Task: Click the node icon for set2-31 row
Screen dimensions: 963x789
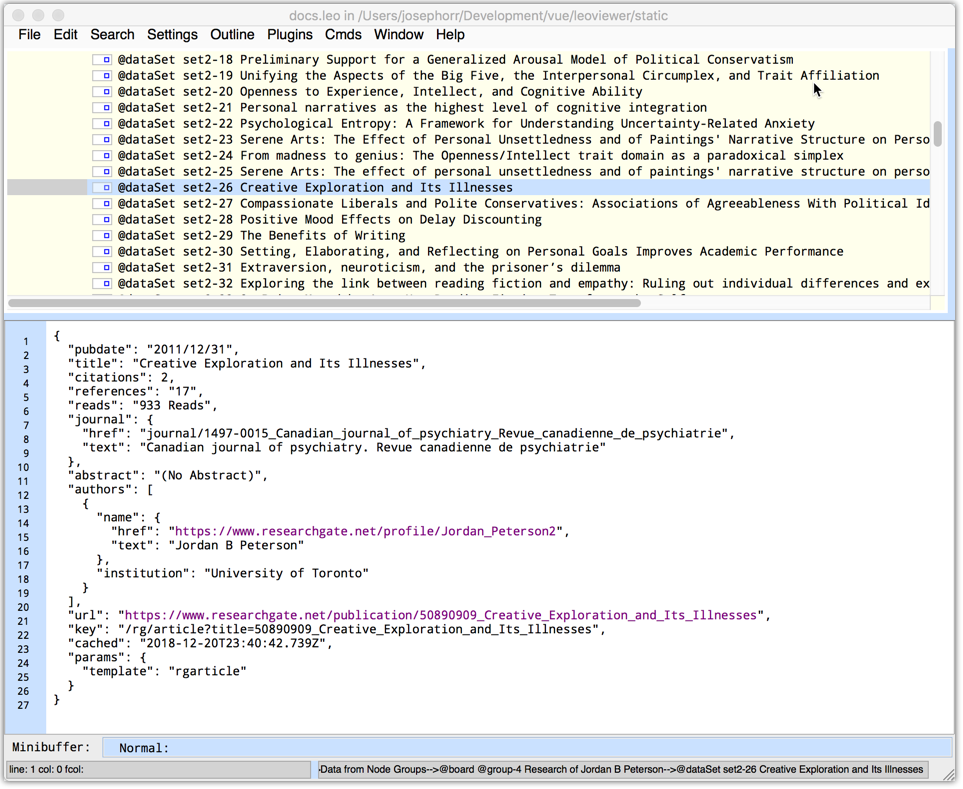Action: click(102, 267)
